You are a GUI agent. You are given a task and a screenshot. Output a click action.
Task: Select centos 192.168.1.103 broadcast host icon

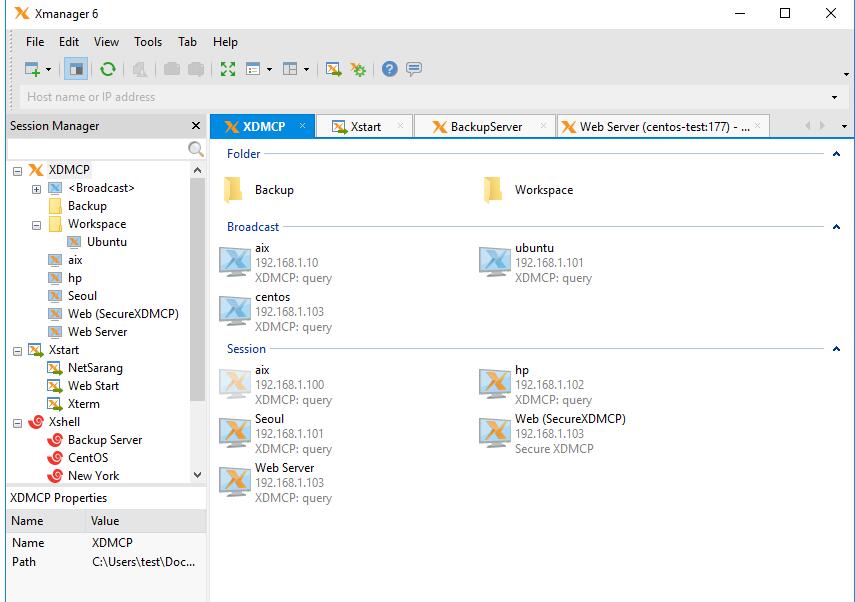point(235,311)
